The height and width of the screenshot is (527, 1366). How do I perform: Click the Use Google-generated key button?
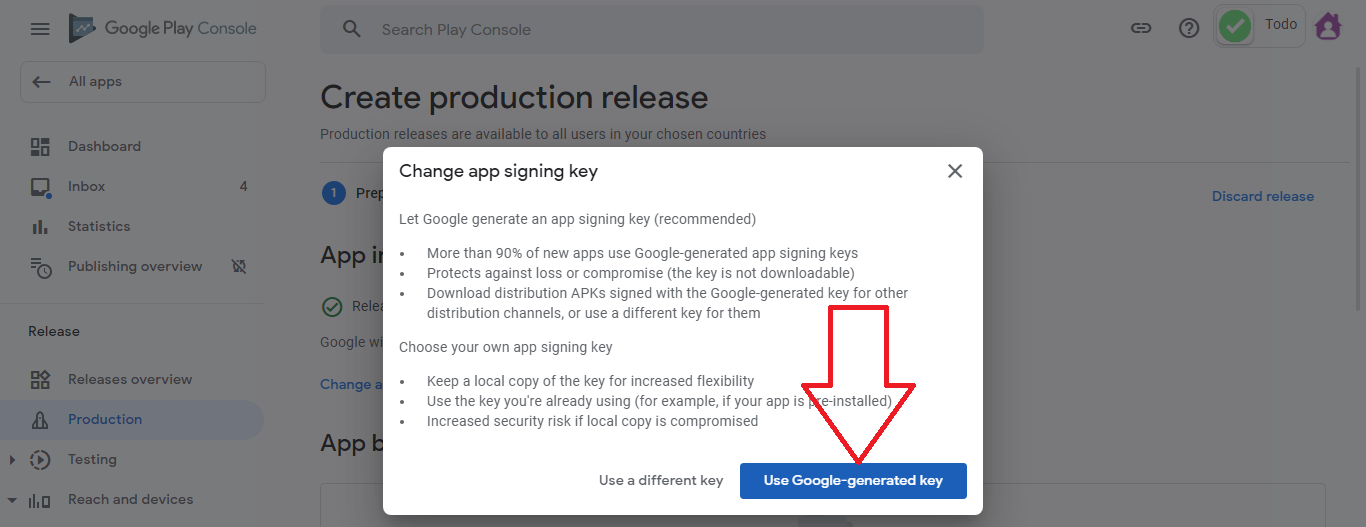(x=853, y=481)
